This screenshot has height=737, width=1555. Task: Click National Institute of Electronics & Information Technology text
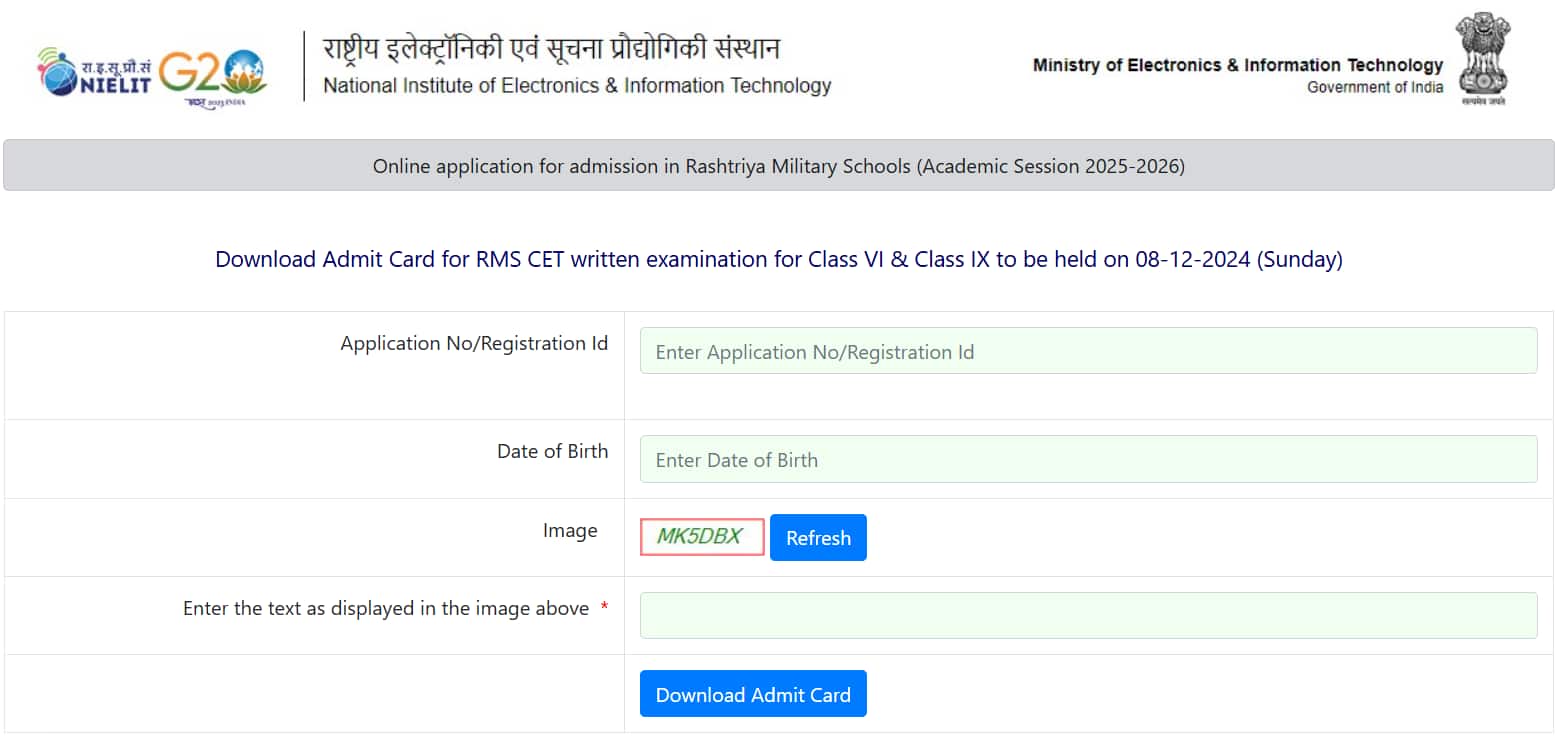click(577, 86)
